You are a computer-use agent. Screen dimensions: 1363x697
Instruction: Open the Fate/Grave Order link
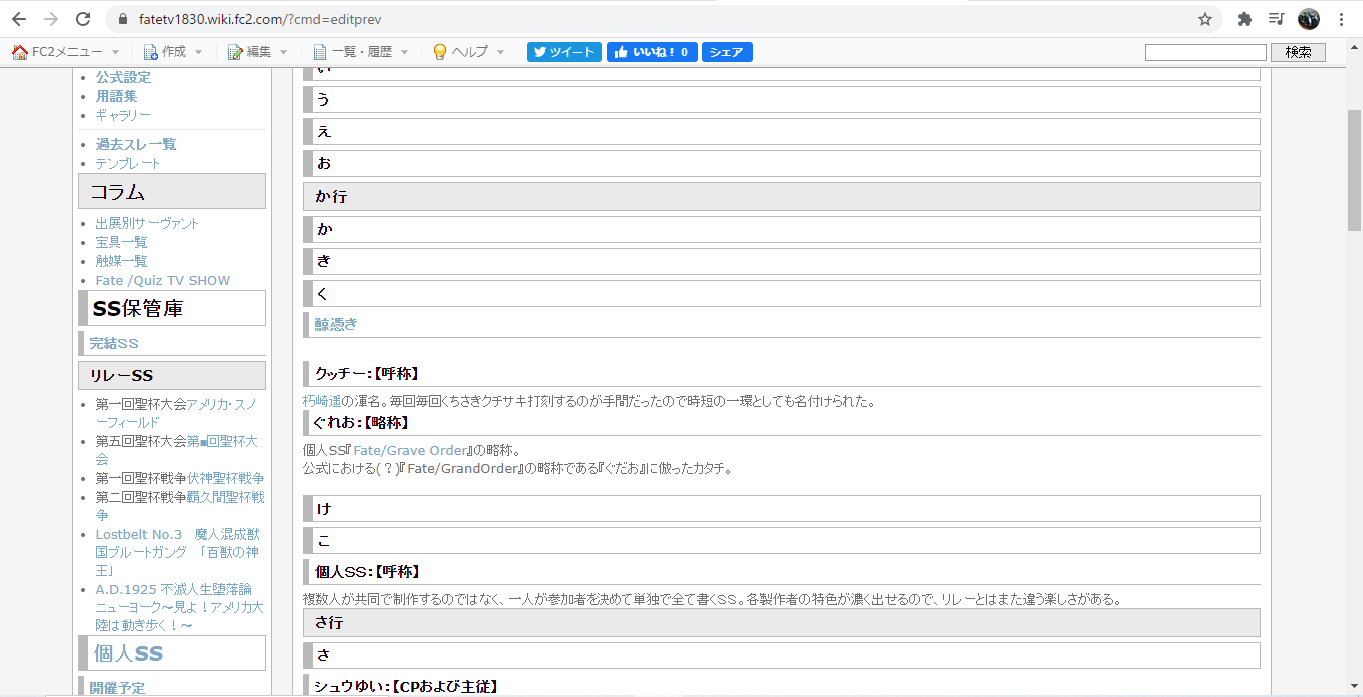pyautogui.click(x=410, y=450)
